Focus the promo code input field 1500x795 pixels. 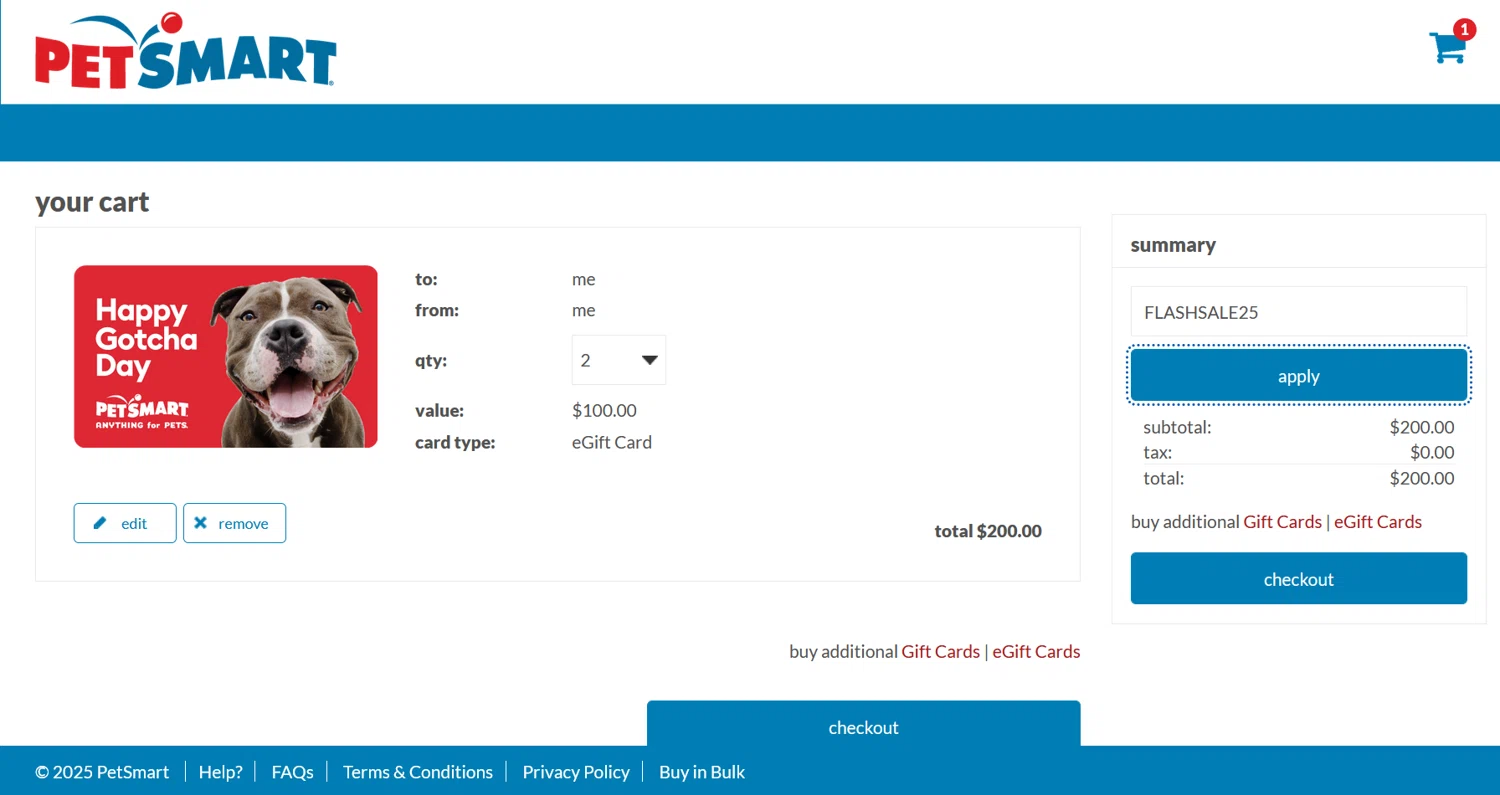(1299, 312)
